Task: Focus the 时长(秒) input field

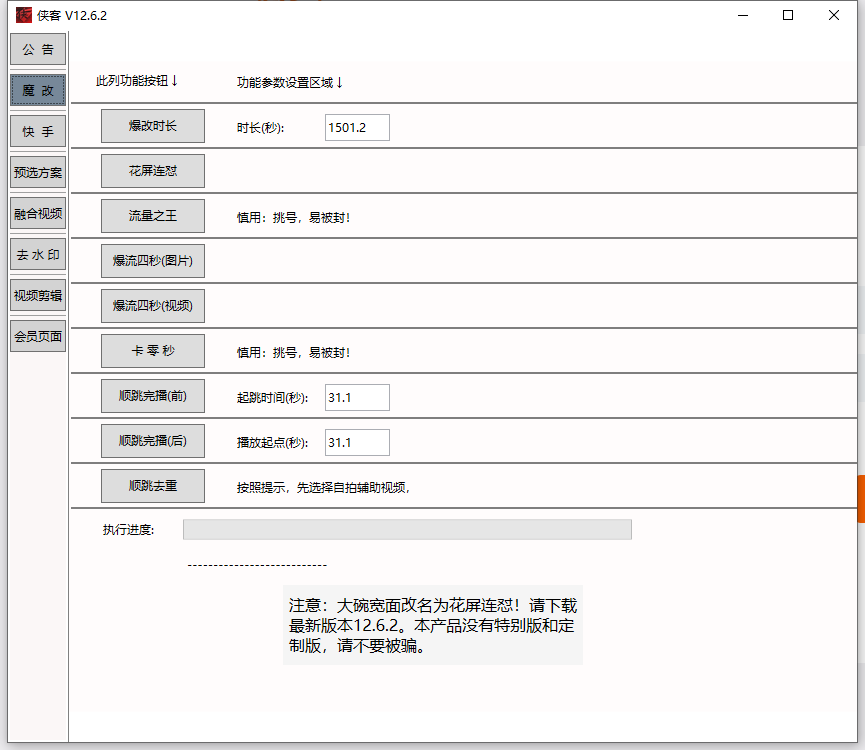Action: click(357, 127)
